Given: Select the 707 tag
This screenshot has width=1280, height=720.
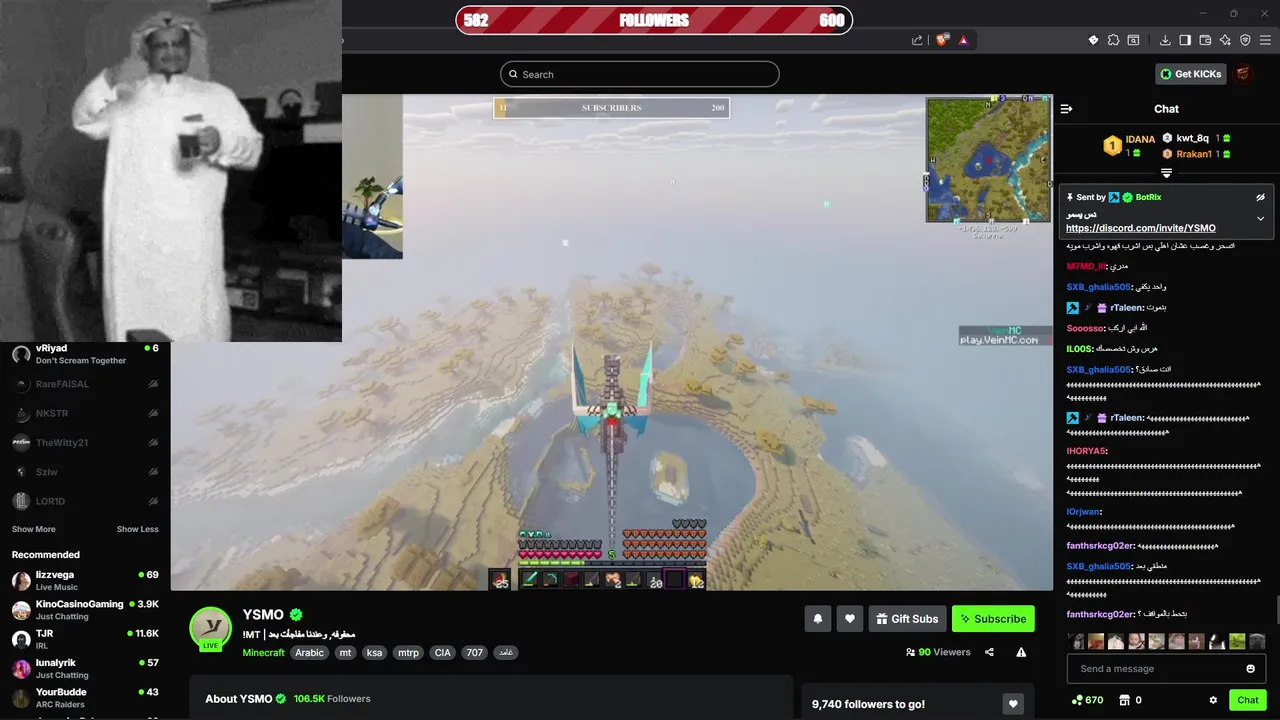Looking at the screenshot, I should coord(474,653).
